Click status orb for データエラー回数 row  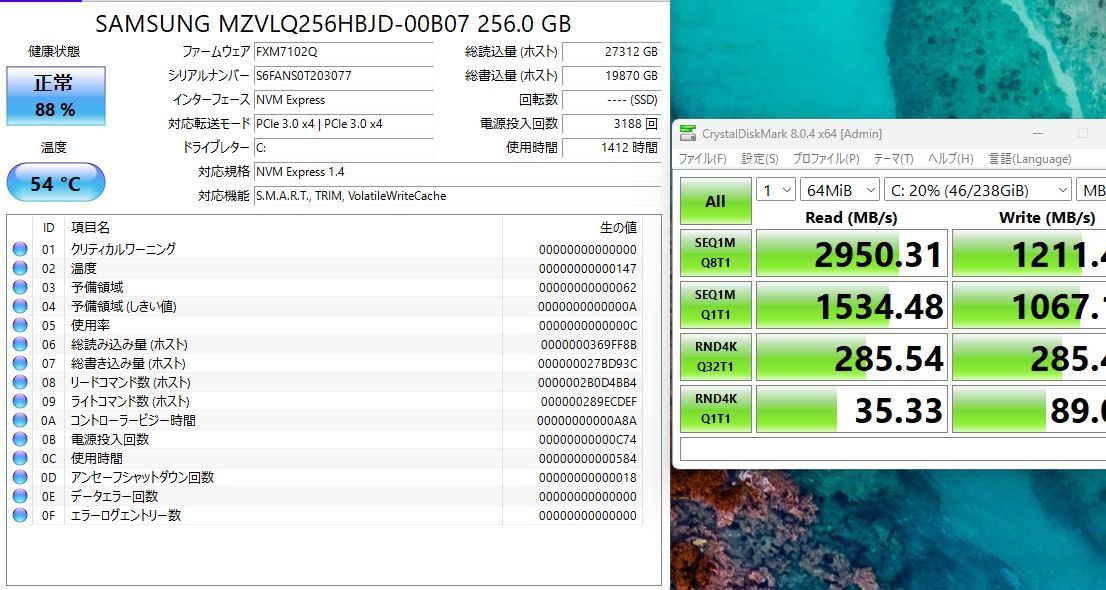(x=20, y=497)
